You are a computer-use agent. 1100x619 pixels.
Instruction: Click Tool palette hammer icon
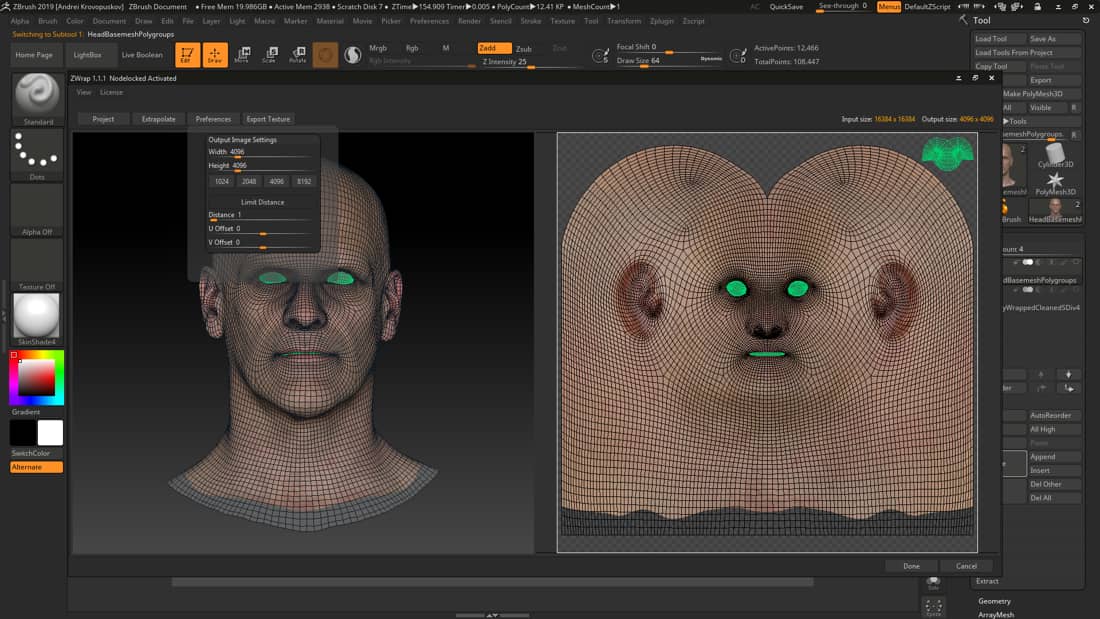[963, 20]
